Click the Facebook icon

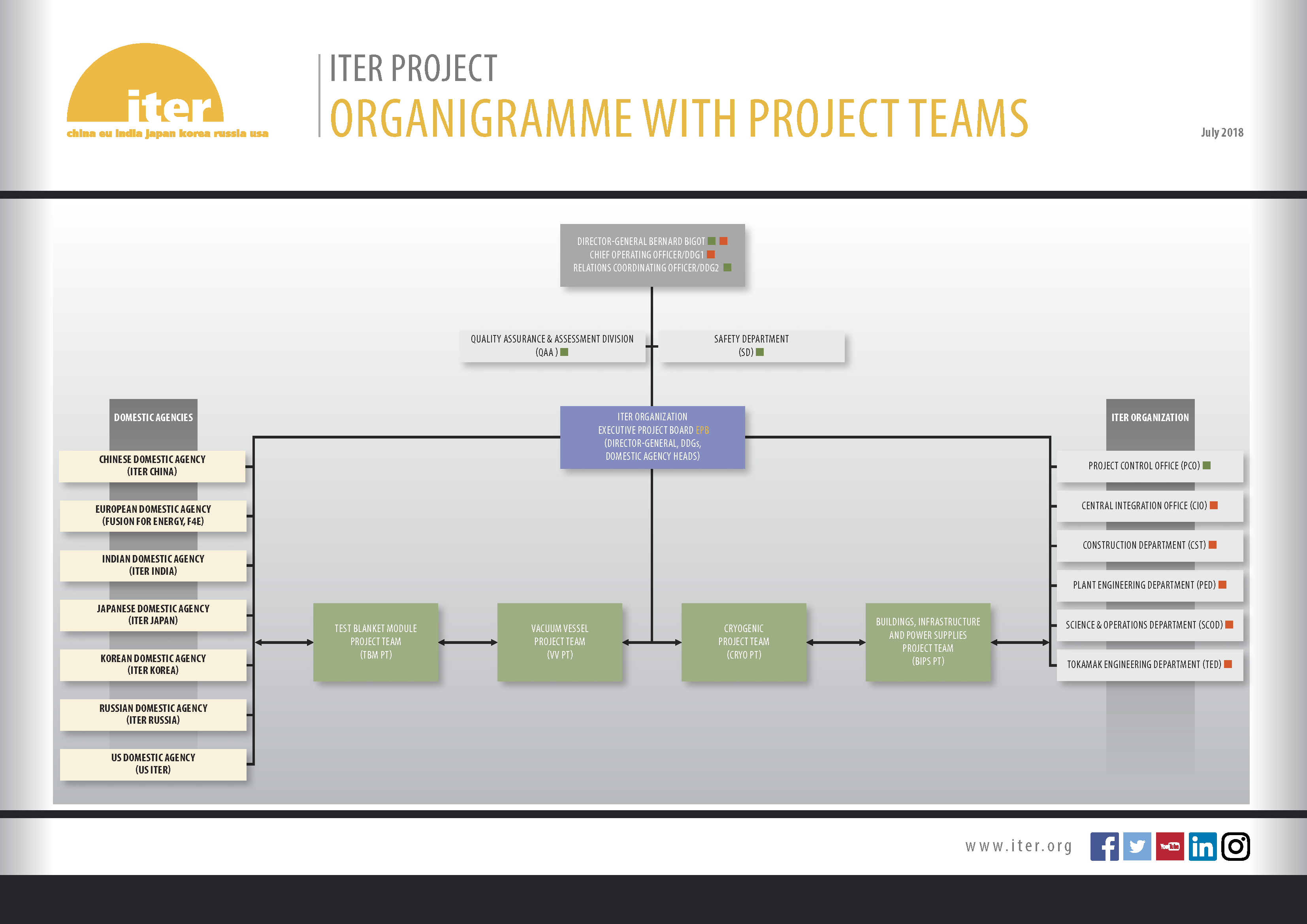pyautogui.click(x=1104, y=846)
